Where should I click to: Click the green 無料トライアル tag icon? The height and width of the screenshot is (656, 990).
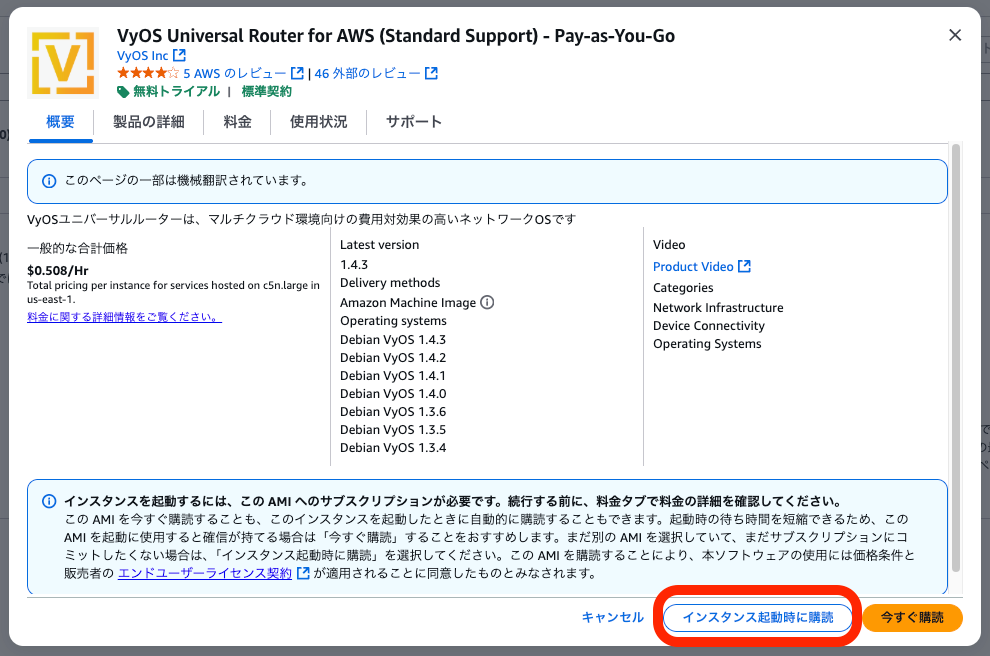pyautogui.click(x=123, y=92)
